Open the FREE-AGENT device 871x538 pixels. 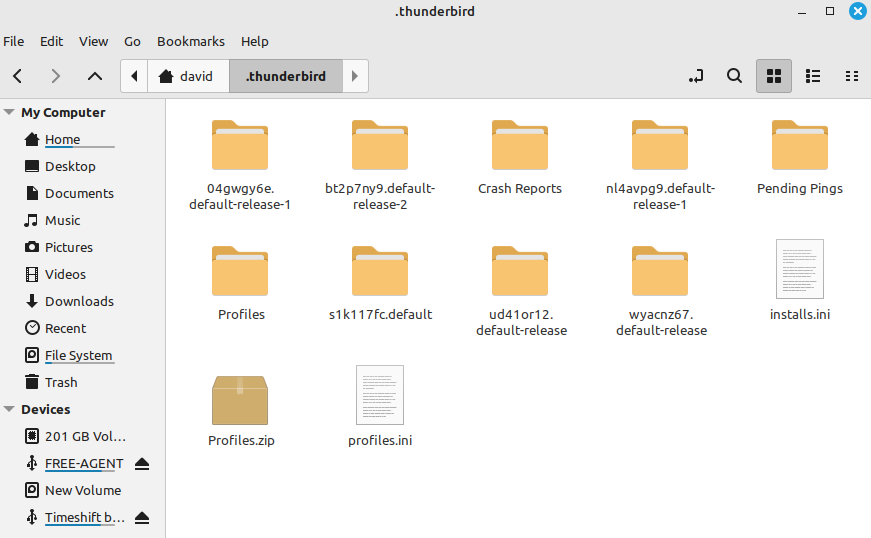(84, 464)
